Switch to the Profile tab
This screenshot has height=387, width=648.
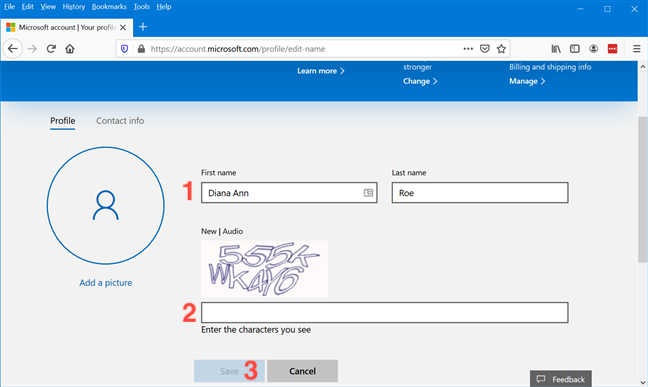click(x=62, y=121)
